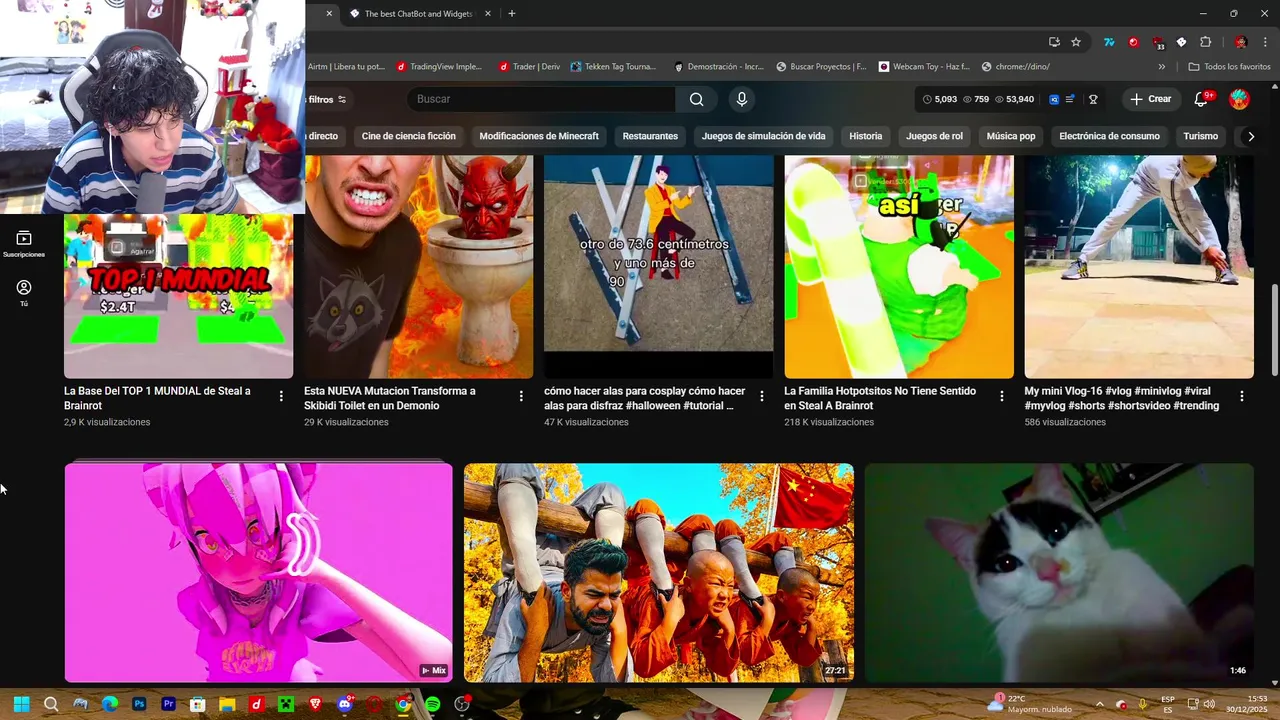Open the night stretching vlog Short thumbnail
1280x720 pixels.
coord(1139,266)
